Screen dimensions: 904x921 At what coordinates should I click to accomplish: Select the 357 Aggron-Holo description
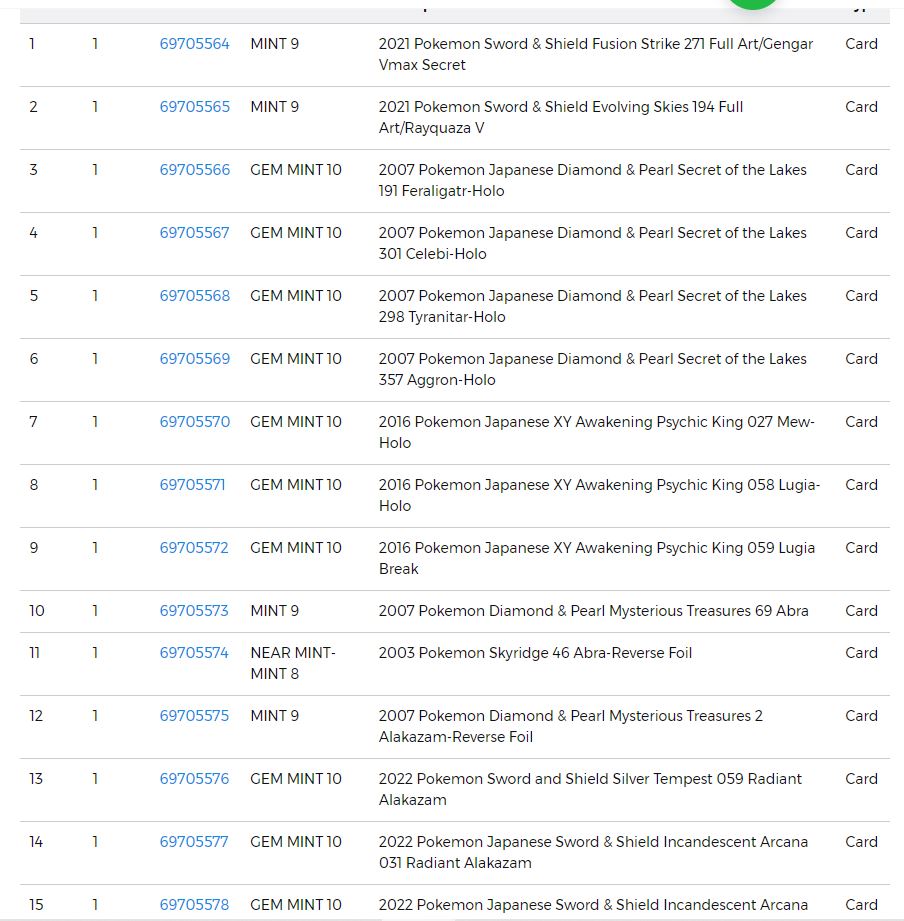pyautogui.click(x=593, y=369)
